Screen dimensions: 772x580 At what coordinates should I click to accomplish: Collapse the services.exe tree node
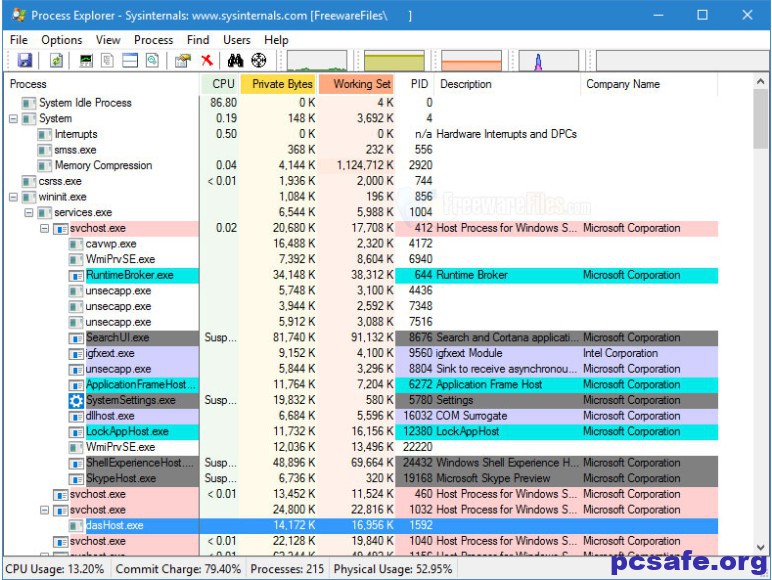(x=29, y=213)
